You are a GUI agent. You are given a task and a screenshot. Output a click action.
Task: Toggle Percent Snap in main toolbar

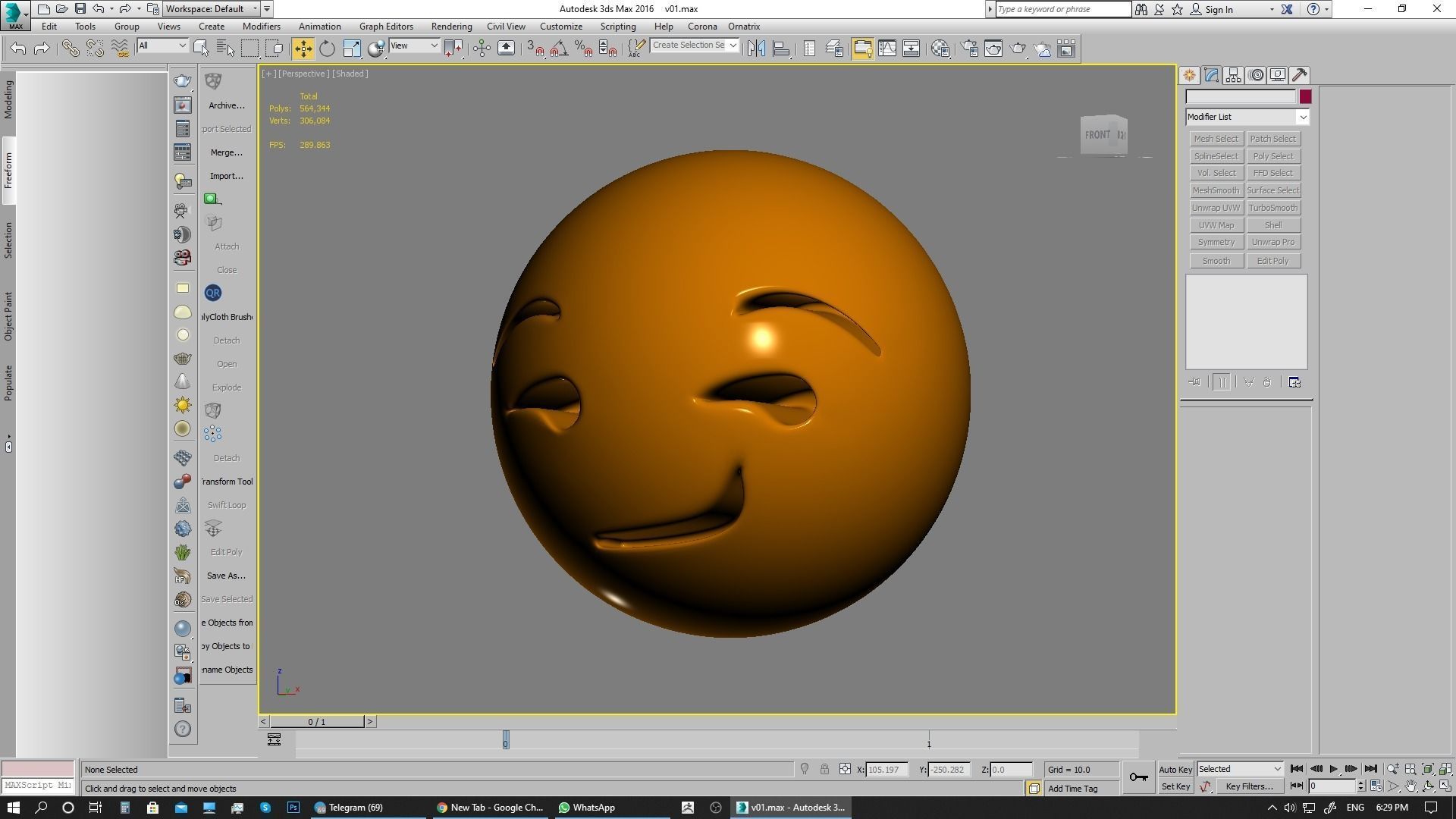[x=583, y=49]
